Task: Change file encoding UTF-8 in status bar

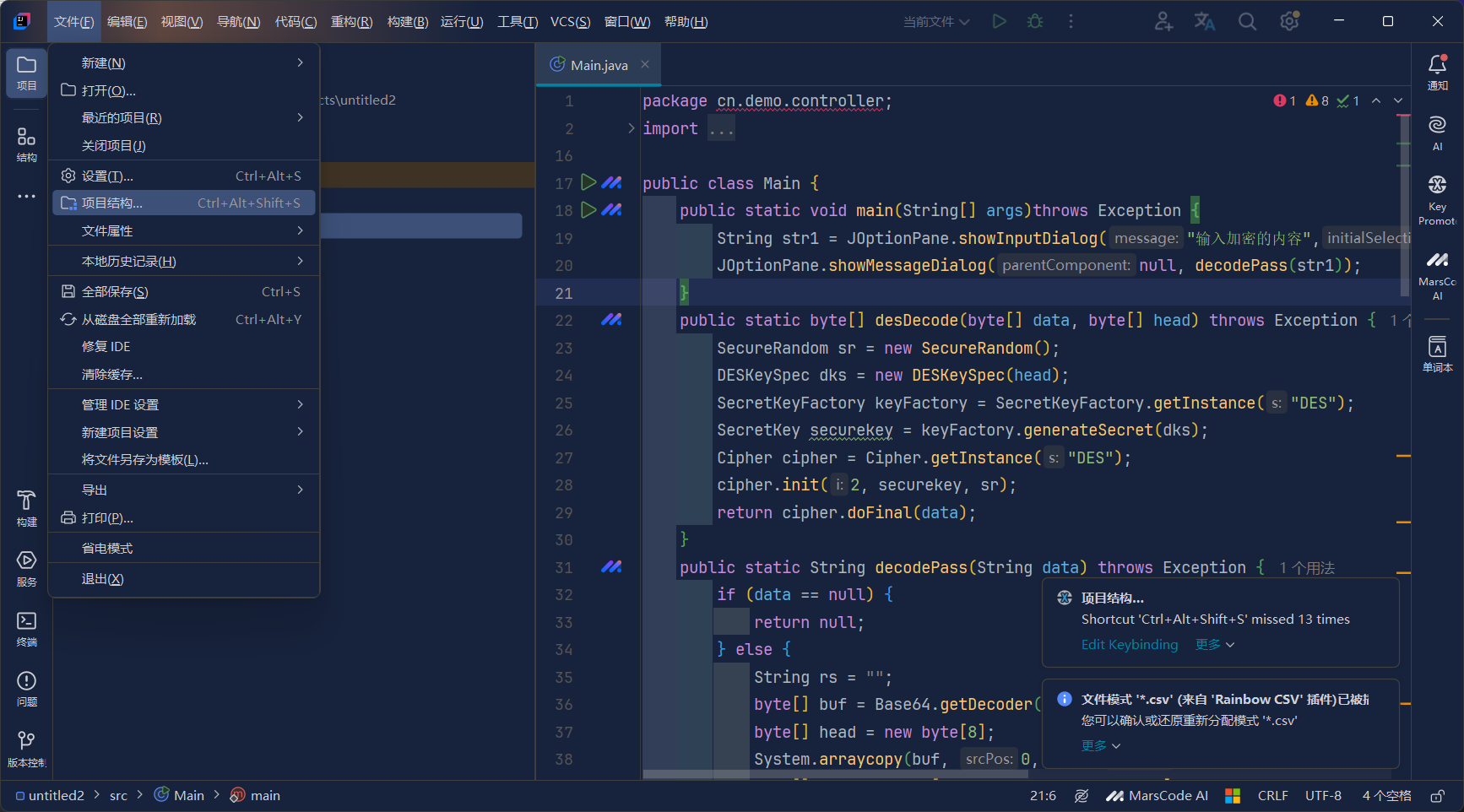Action: pyautogui.click(x=1323, y=796)
